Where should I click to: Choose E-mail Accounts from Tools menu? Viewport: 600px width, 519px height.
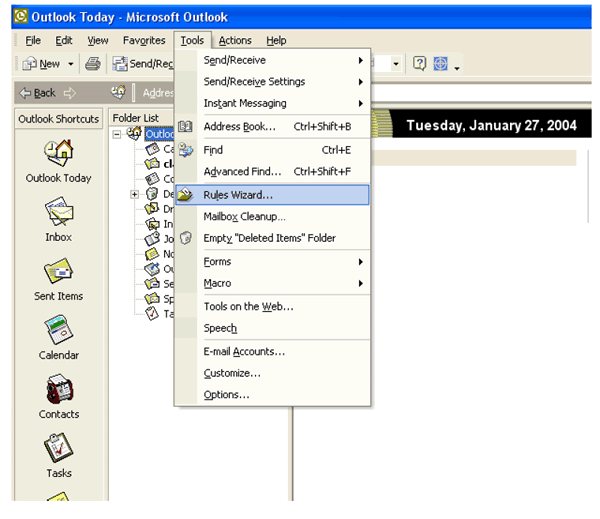click(x=272, y=351)
